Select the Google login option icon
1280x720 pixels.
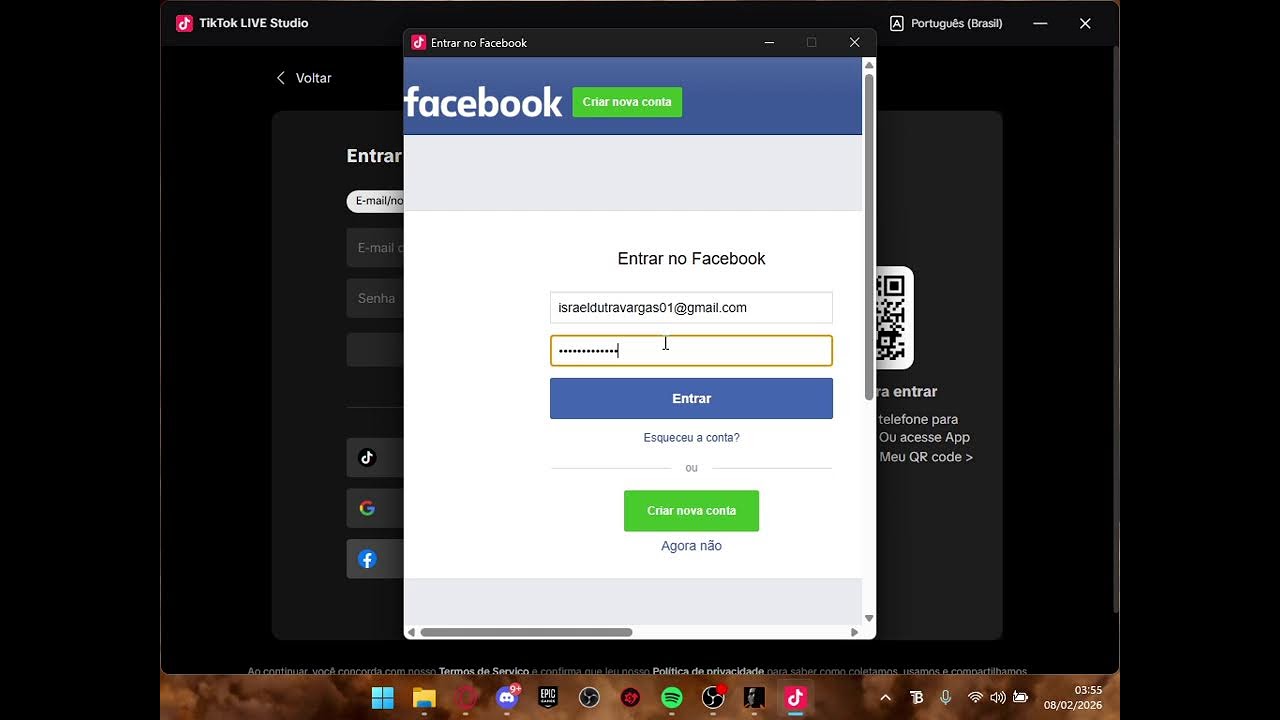click(x=367, y=508)
